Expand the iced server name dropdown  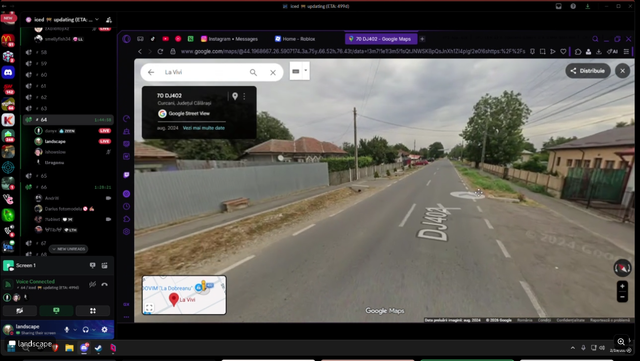(97, 19)
